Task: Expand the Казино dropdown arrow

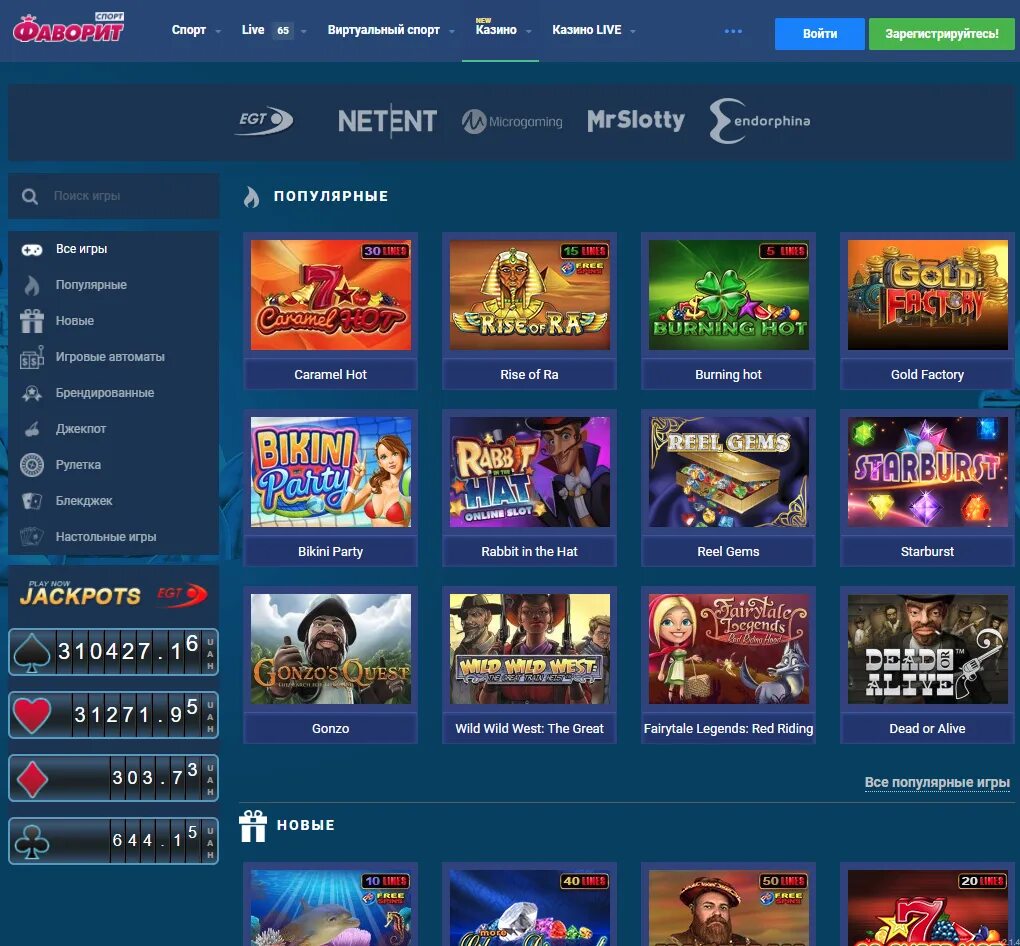Action: pyautogui.click(x=529, y=31)
